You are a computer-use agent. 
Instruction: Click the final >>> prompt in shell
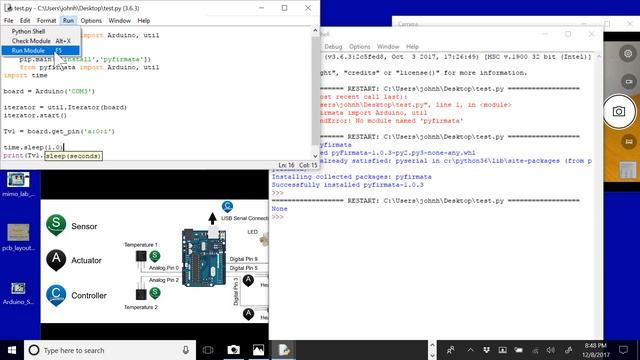tap(278, 217)
